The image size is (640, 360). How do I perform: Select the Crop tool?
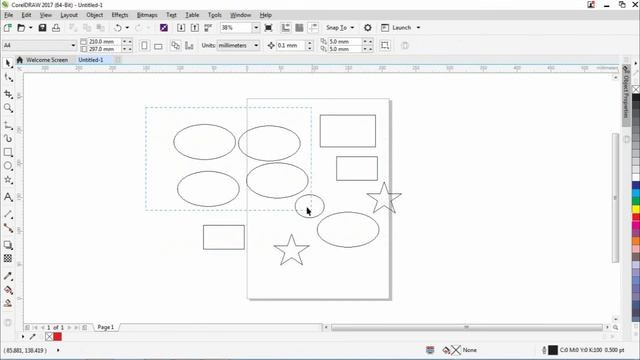coord(8,94)
